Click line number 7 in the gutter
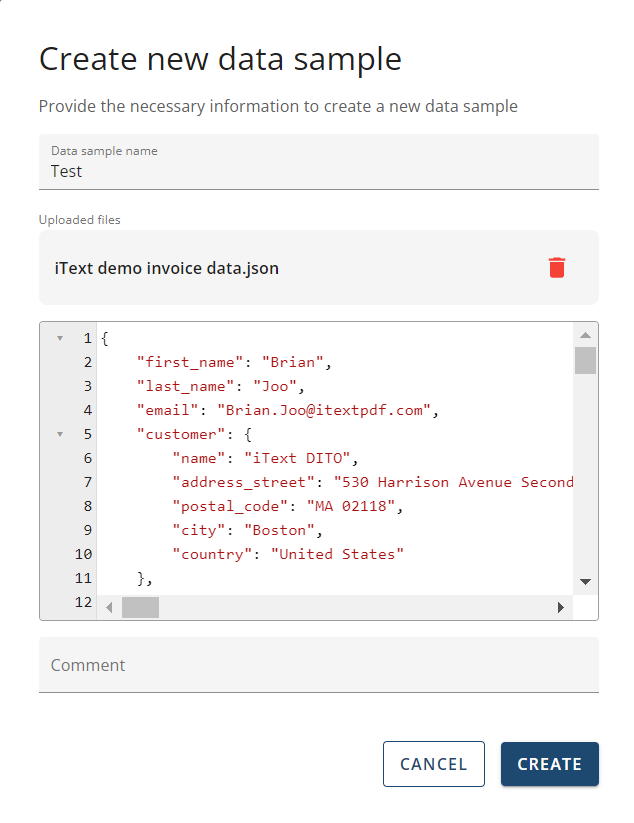The image size is (634, 823). 88,482
